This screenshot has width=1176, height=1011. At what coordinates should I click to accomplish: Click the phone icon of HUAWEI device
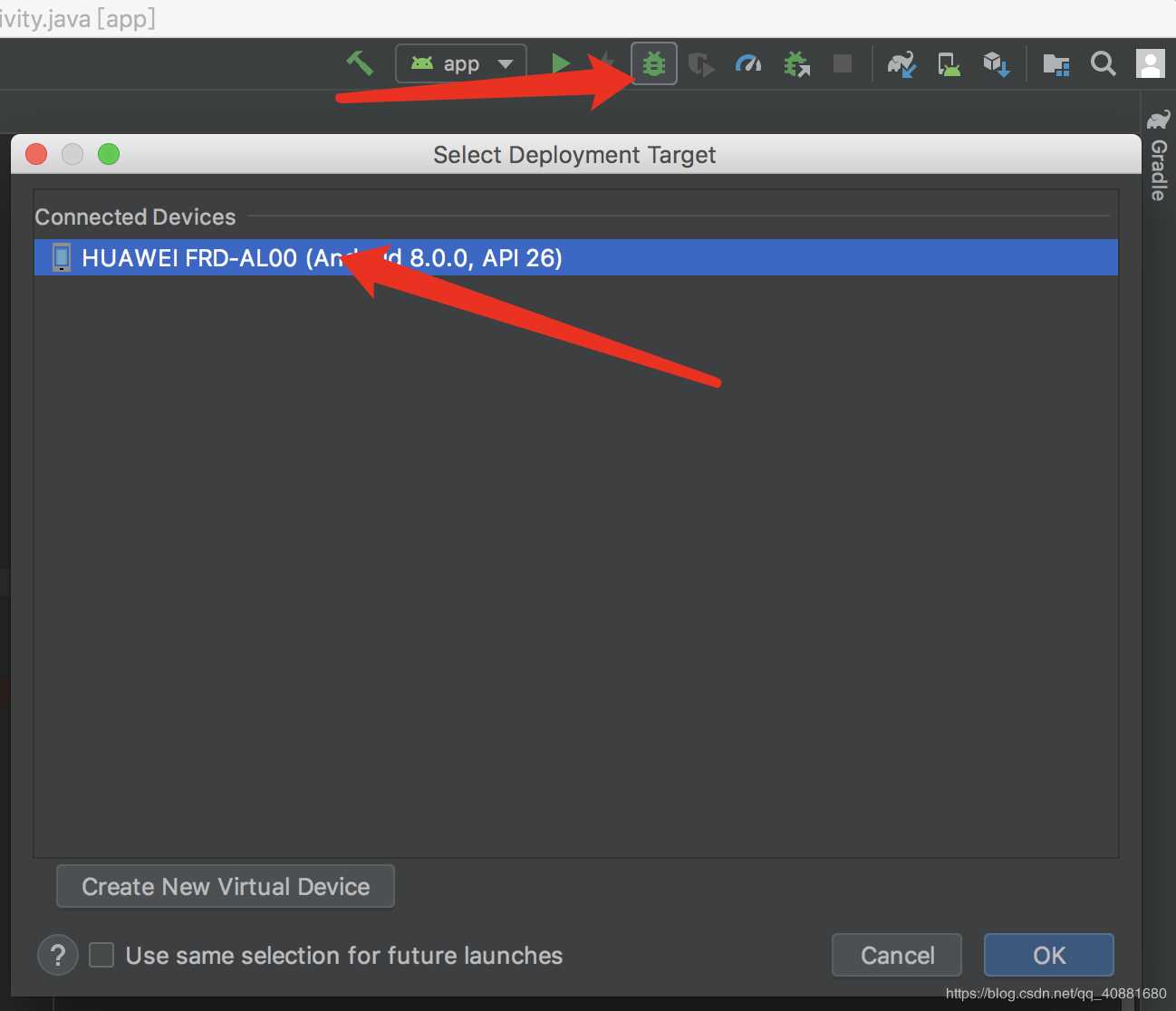[62, 257]
